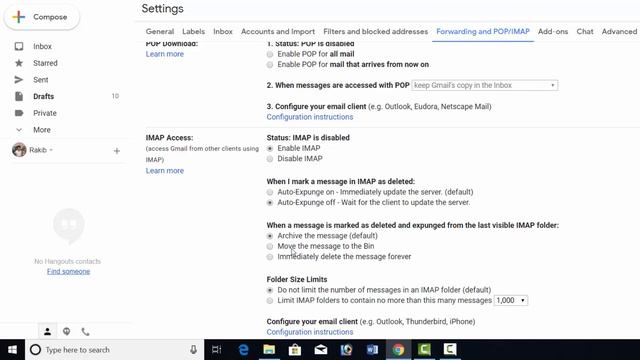Screen dimensions: 640x360
Task: Select Move the message to the Bin
Action: click(270, 247)
